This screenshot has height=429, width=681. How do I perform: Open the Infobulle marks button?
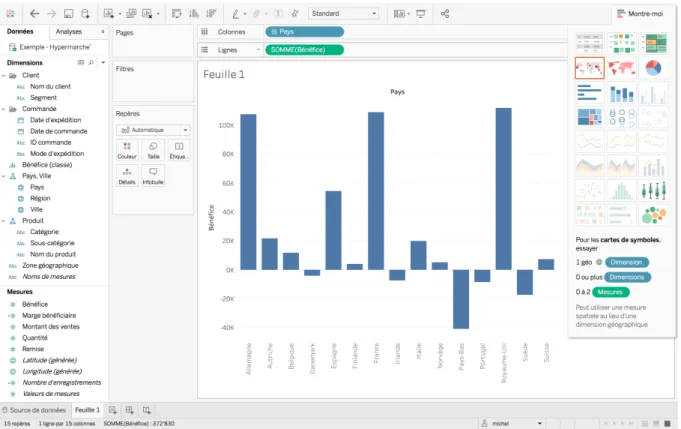click(153, 176)
